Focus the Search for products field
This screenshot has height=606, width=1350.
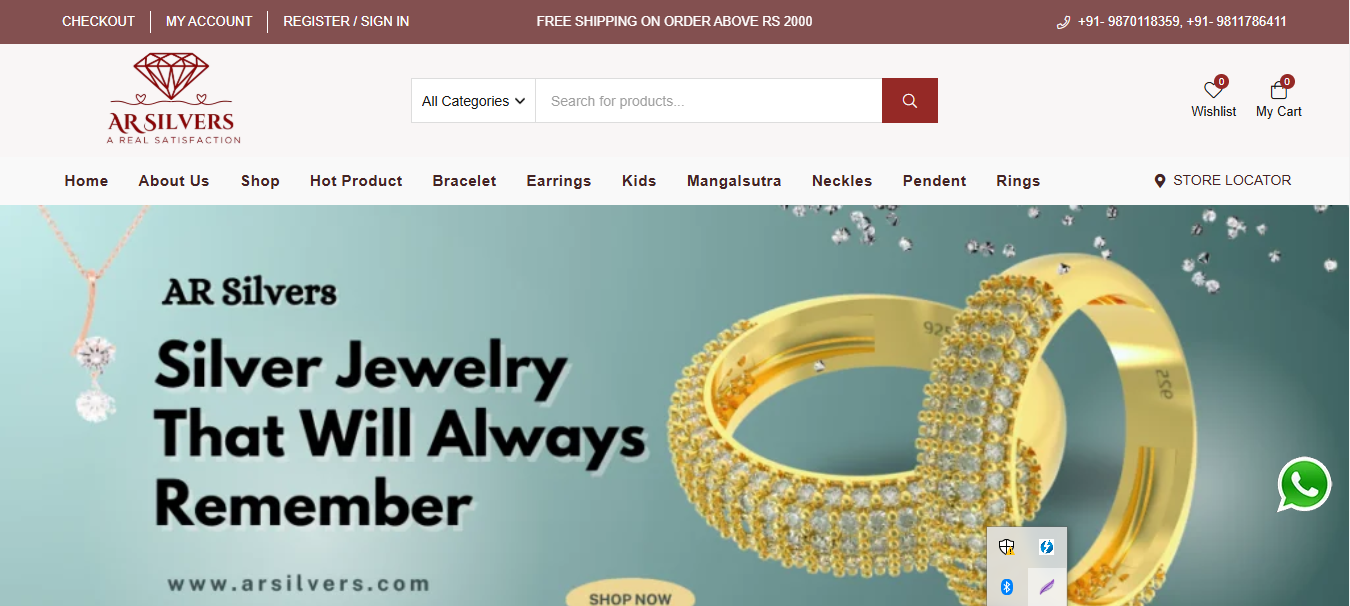[x=709, y=101]
